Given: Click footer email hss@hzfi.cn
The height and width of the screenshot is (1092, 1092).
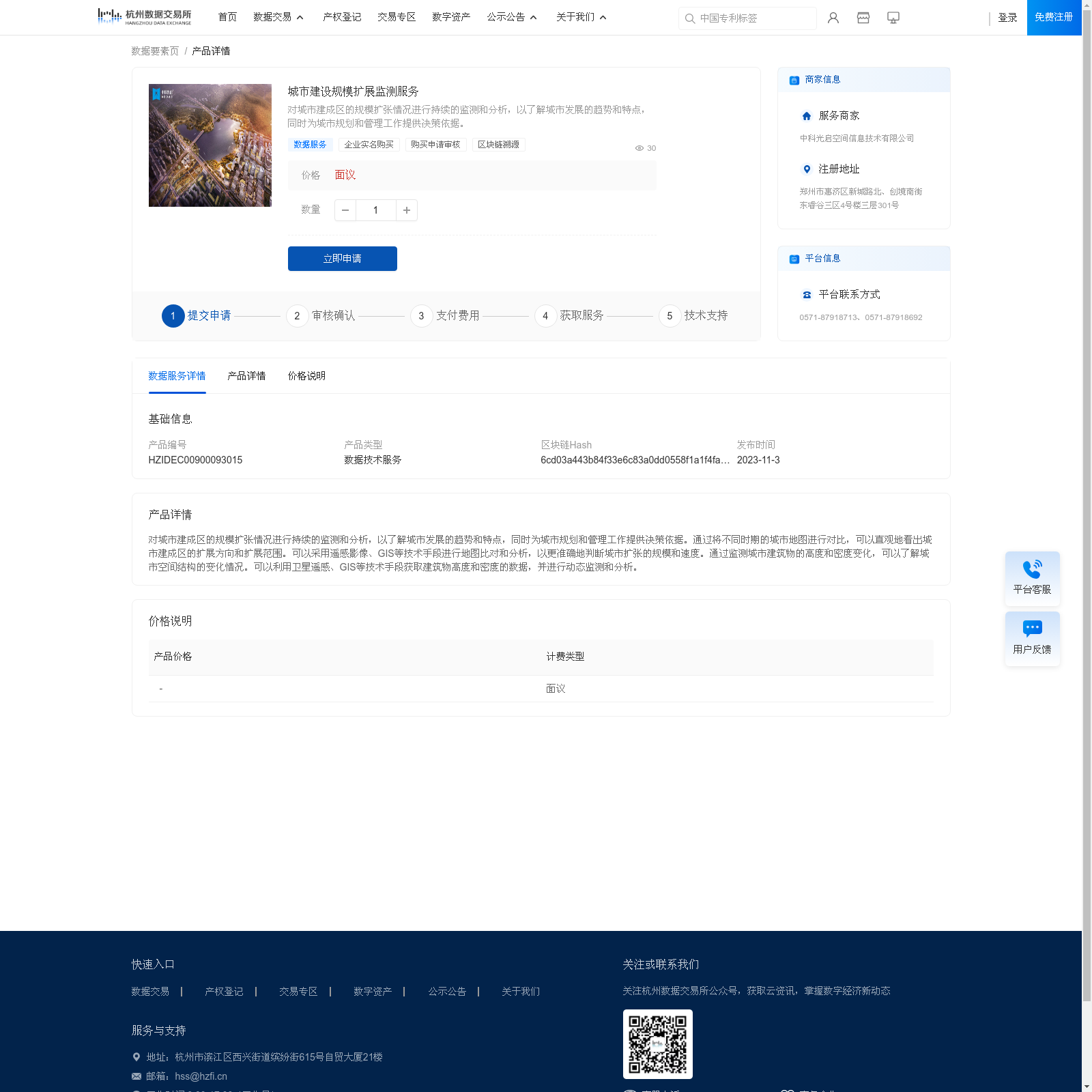Looking at the screenshot, I should [x=201, y=1076].
